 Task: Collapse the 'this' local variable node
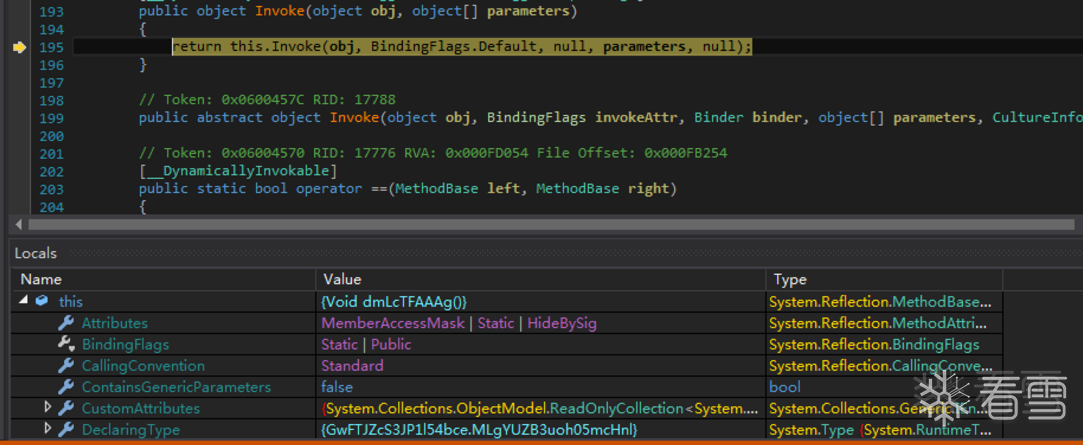coord(25,301)
